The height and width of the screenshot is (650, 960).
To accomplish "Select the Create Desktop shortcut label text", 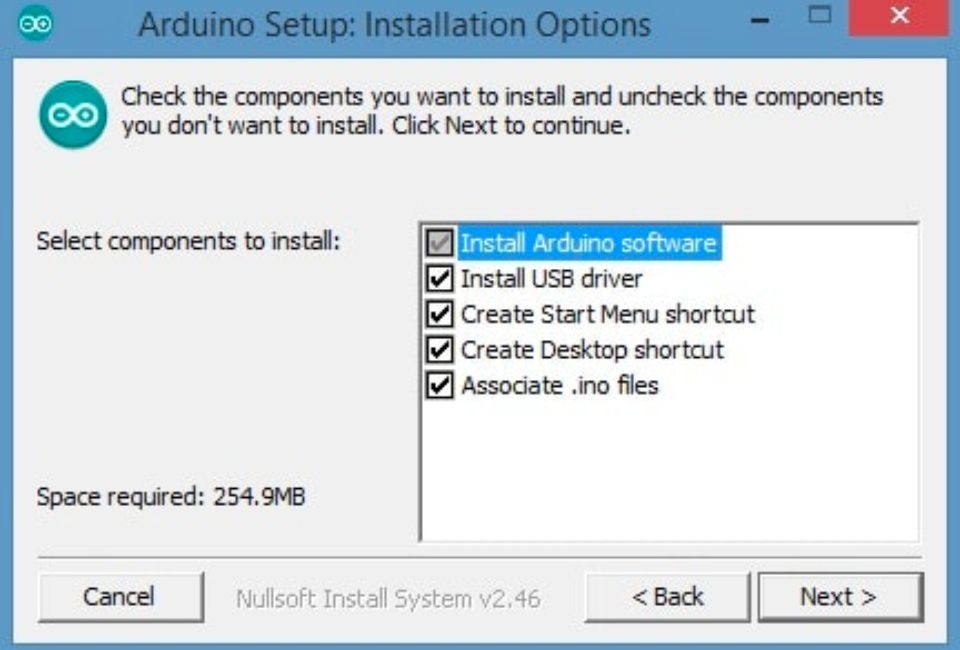I will [x=592, y=350].
